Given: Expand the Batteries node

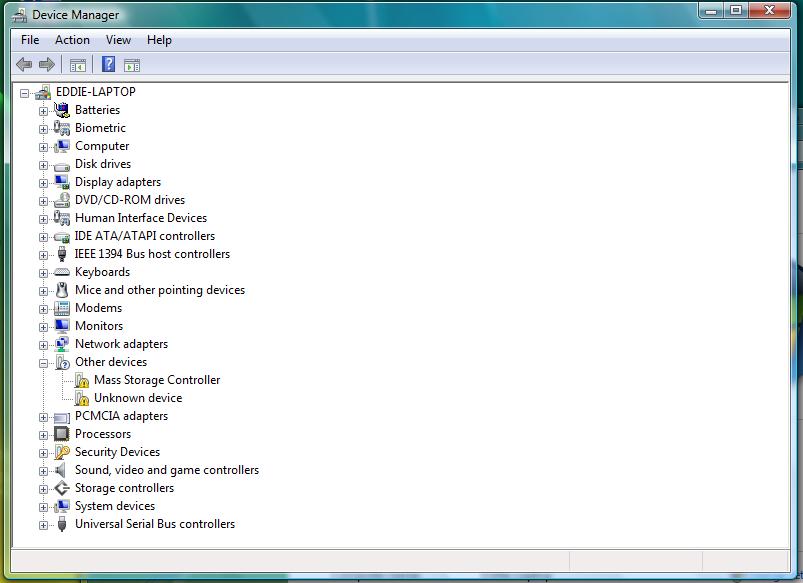Looking at the screenshot, I should [x=44, y=111].
